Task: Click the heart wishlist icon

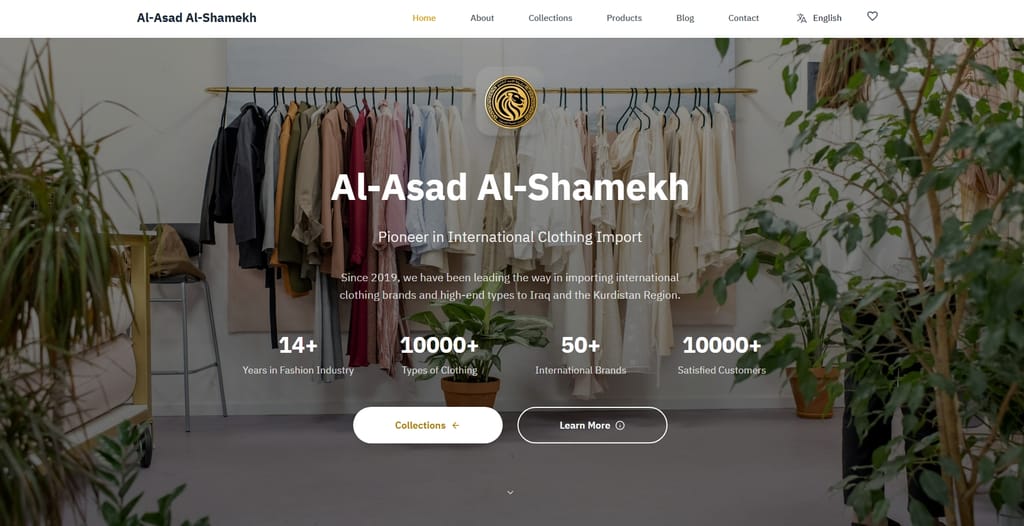Action: (872, 16)
